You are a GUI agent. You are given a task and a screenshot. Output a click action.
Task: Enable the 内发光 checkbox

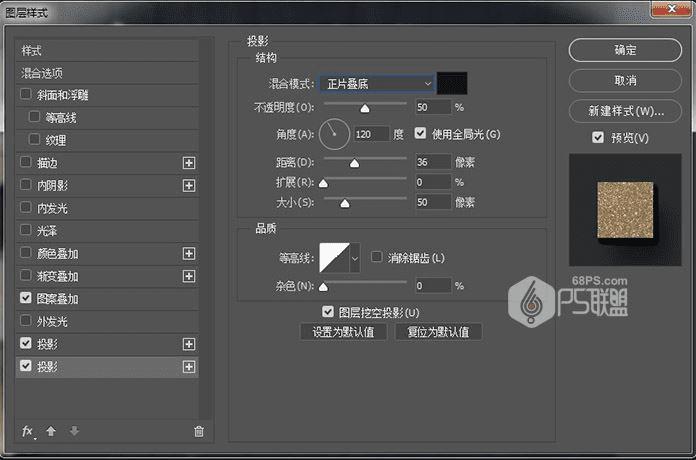pyautogui.click(x=26, y=207)
